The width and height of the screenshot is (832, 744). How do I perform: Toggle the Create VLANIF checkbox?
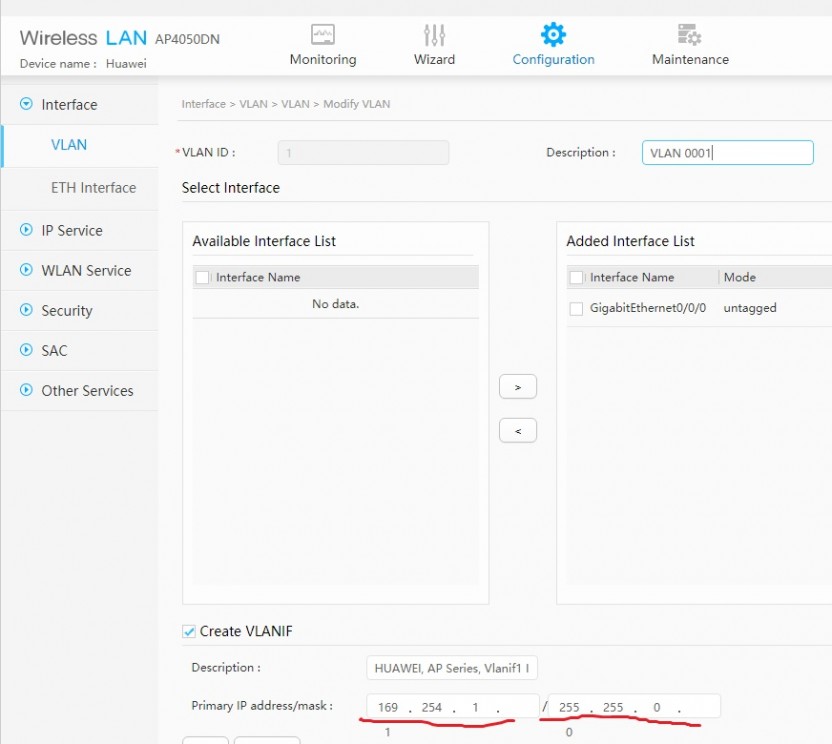(x=189, y=631)
